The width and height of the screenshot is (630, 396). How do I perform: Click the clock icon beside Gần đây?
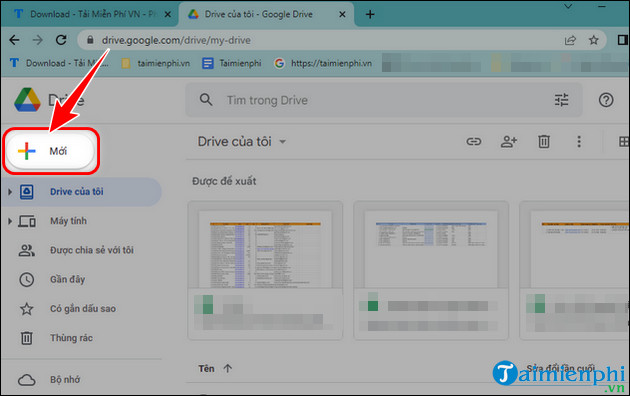pos(27,280)
